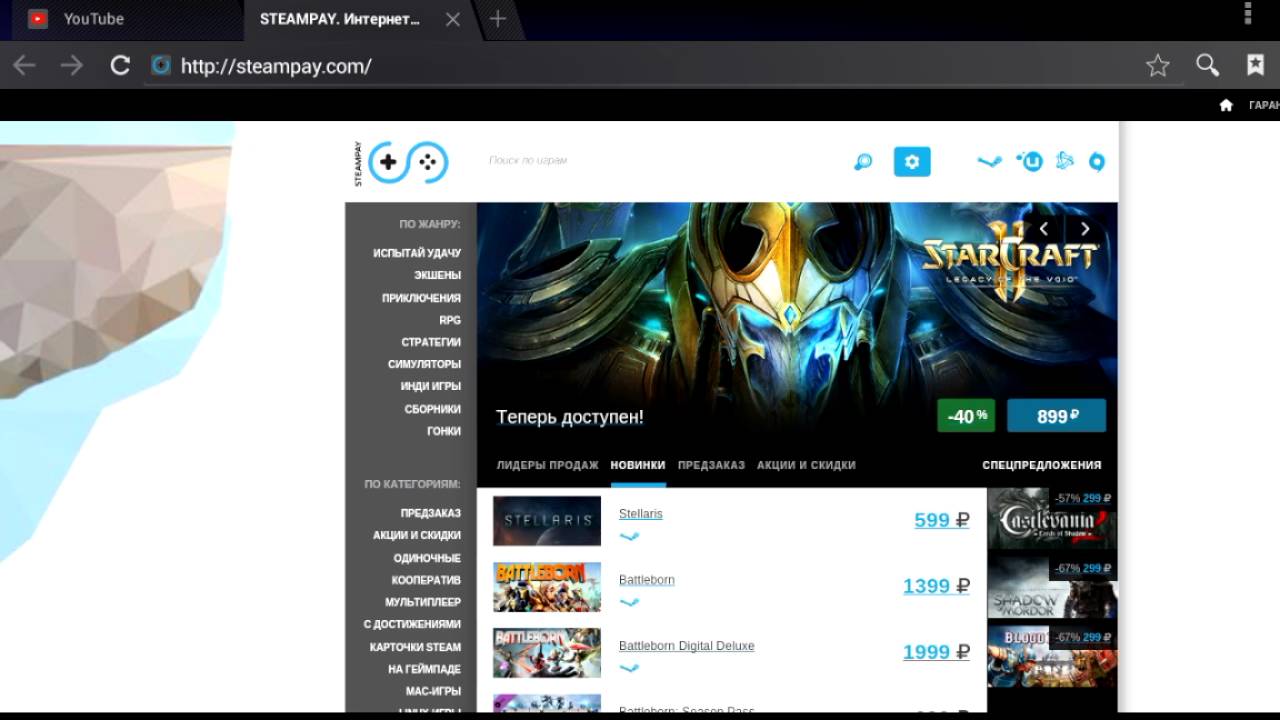Open the Shadow of Mordor offer thumbnail

point(1052,589)
